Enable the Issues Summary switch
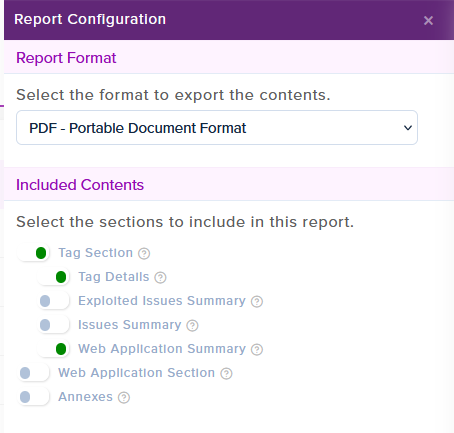Viewport: 454px width, 433px height. coord(53,325)
